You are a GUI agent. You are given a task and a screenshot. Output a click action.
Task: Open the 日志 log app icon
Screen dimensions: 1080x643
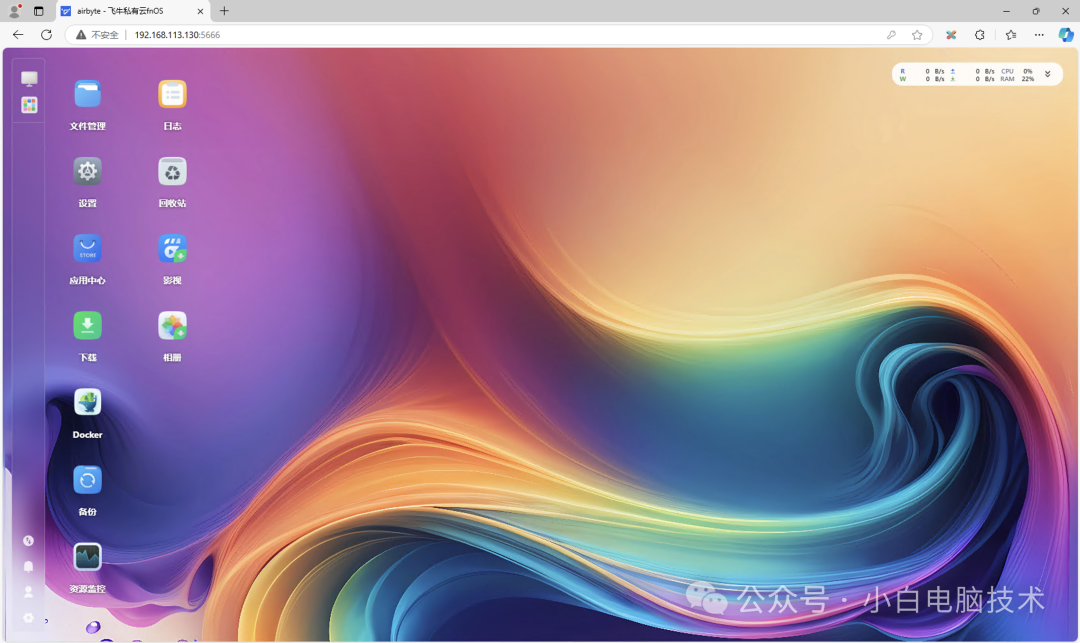tap(172, 94)
